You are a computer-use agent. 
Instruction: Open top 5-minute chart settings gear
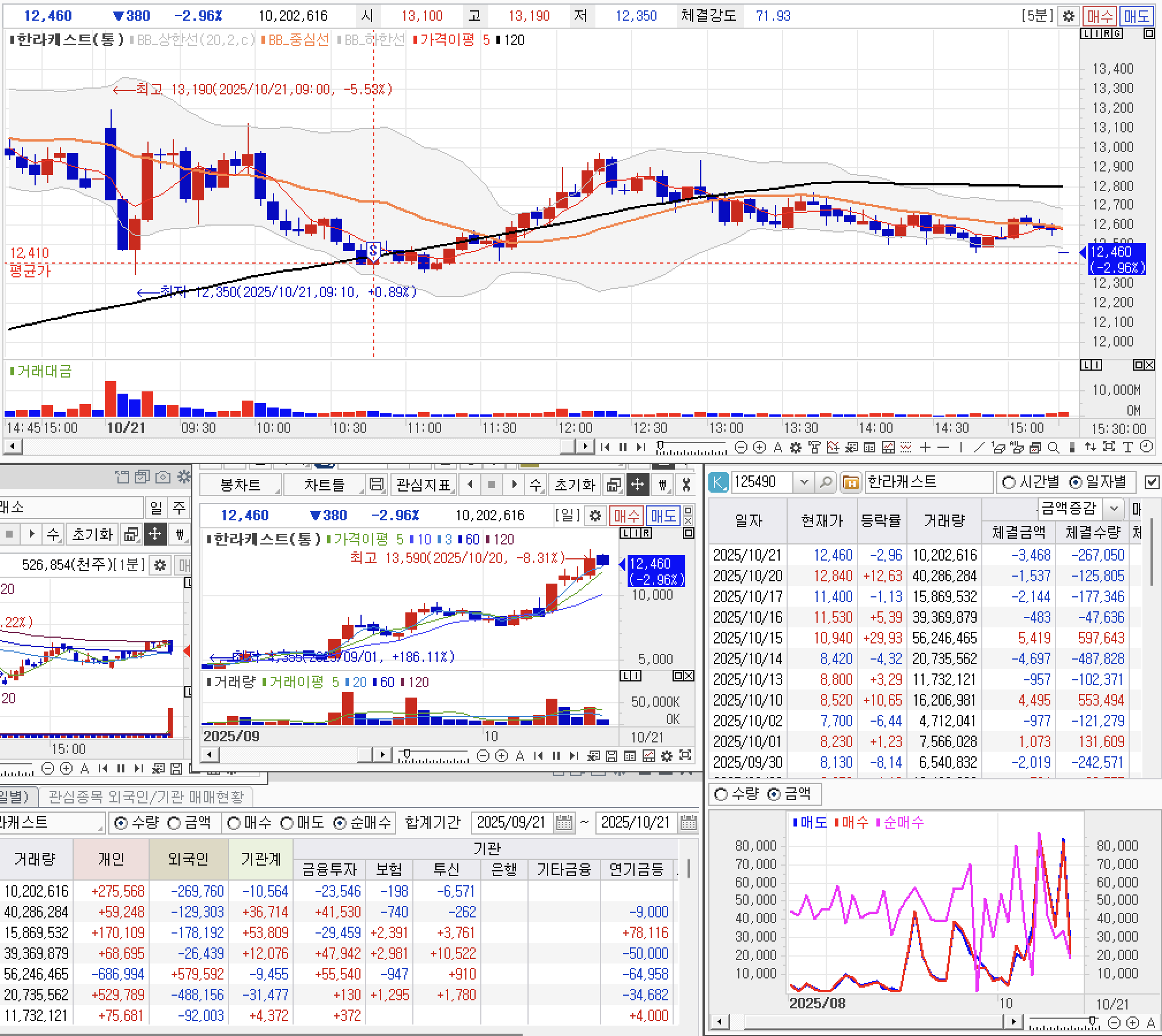point(1068,16)
